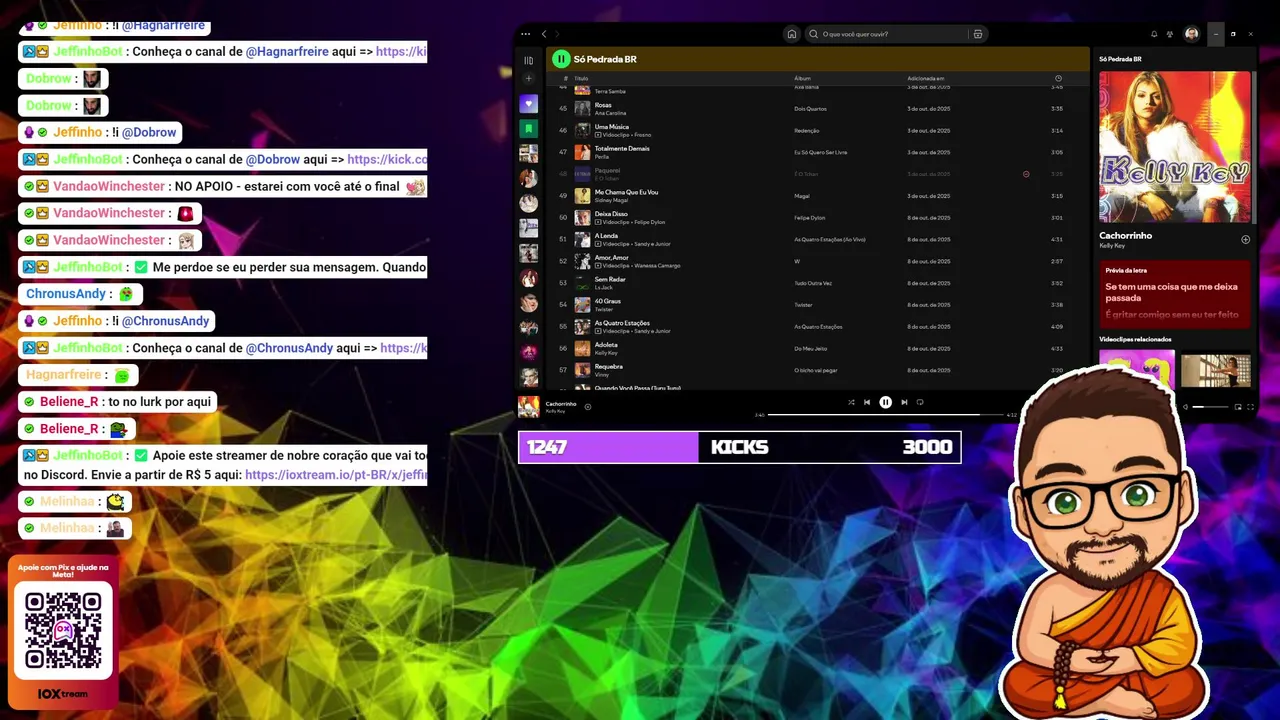Viewport: 1280px width, 720px height.
Task: Open artist link Sidney Magal
Action: (611, 200)
